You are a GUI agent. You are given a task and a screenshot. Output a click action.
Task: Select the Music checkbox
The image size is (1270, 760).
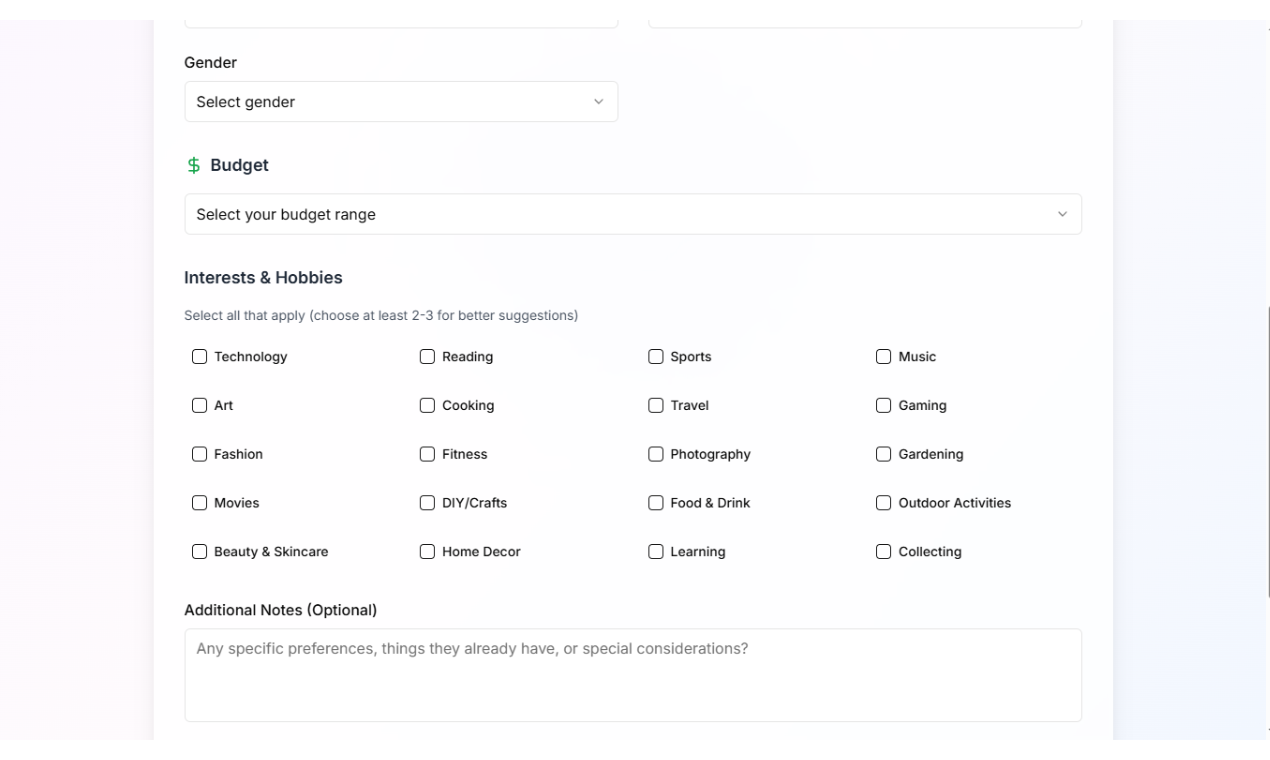pos(884,357)
